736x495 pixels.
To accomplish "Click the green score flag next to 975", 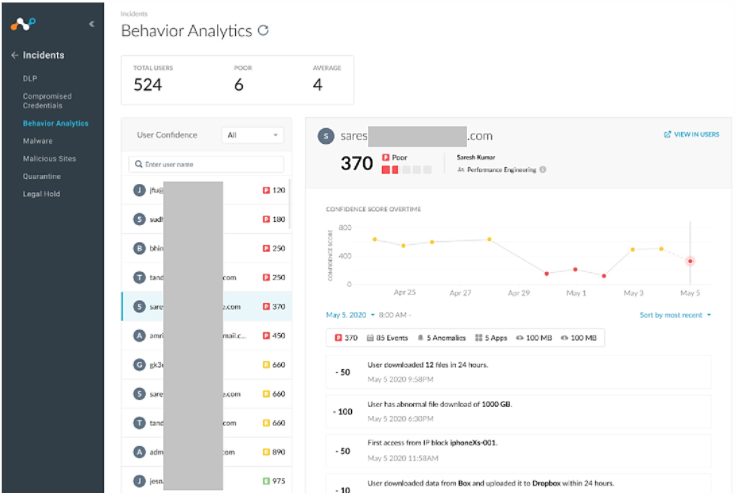I will [x=266, y=481].
